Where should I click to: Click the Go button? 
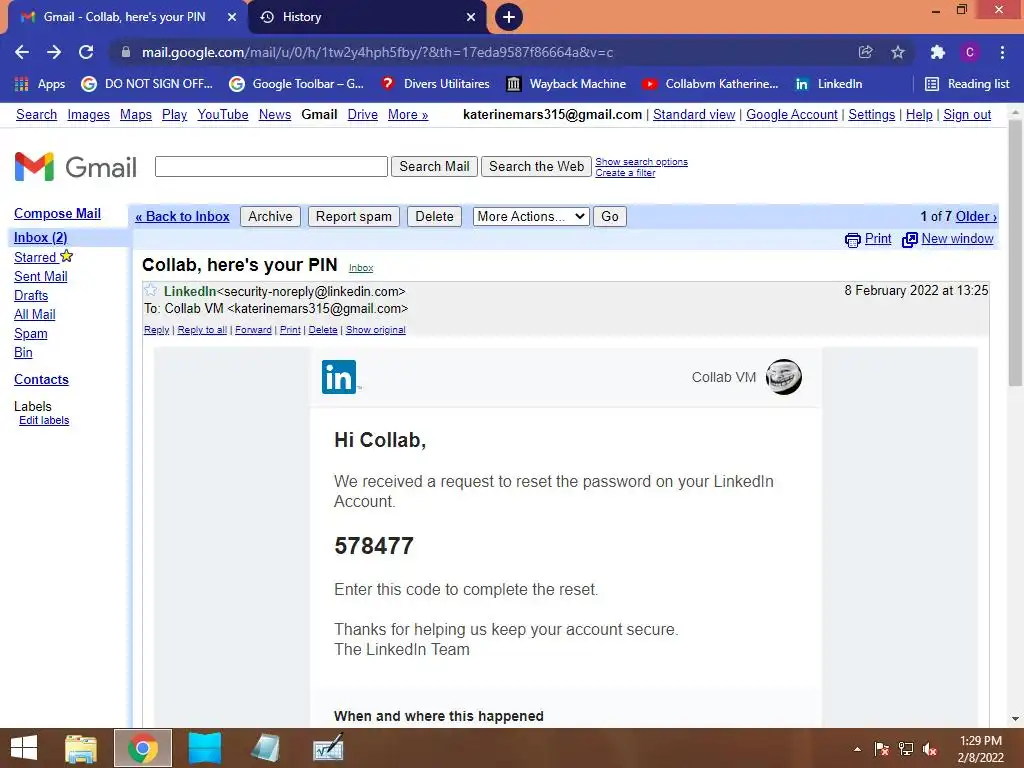(x=610, y=217)
